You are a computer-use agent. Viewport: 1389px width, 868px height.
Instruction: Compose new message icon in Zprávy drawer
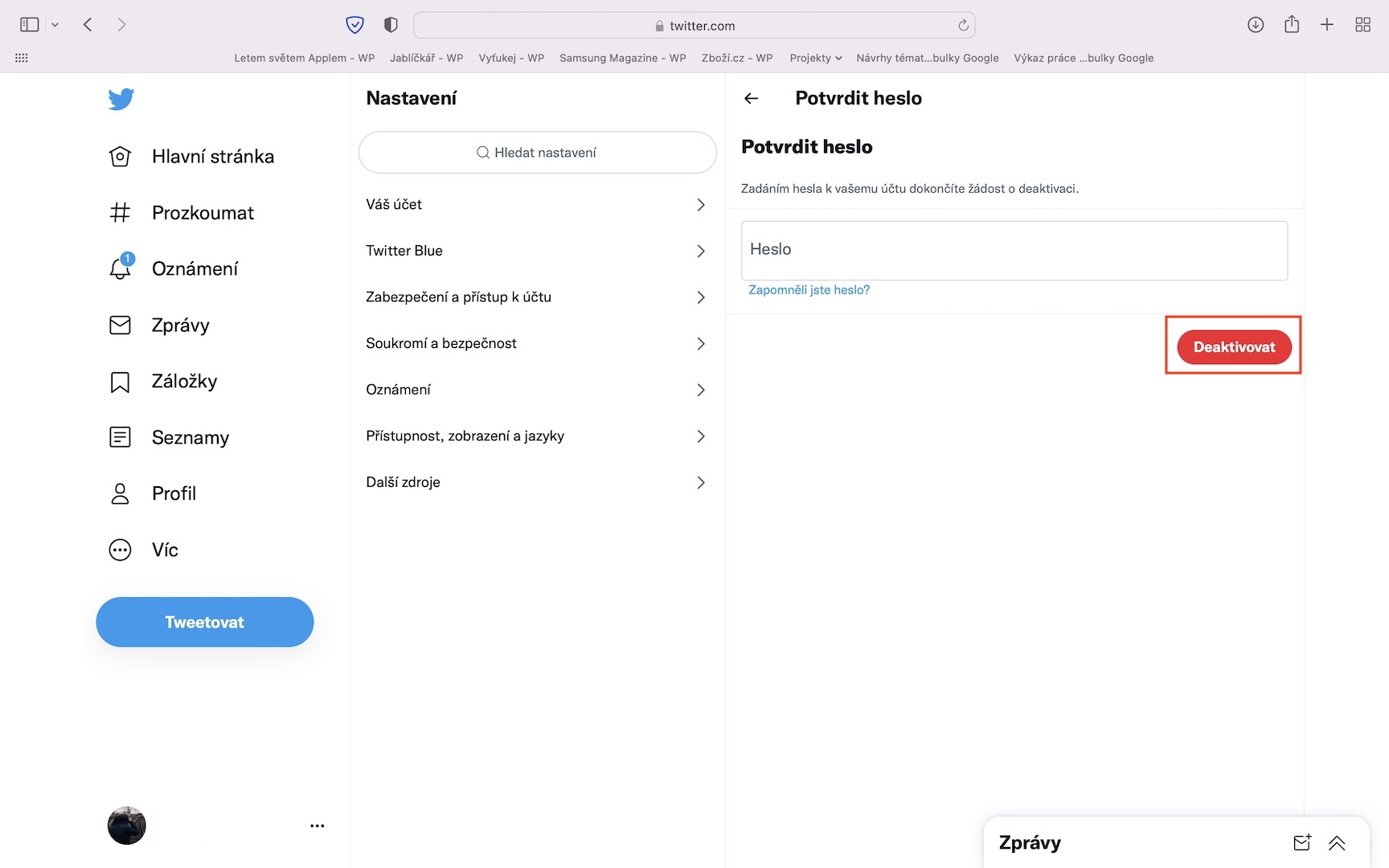[x=1301, y=842]
